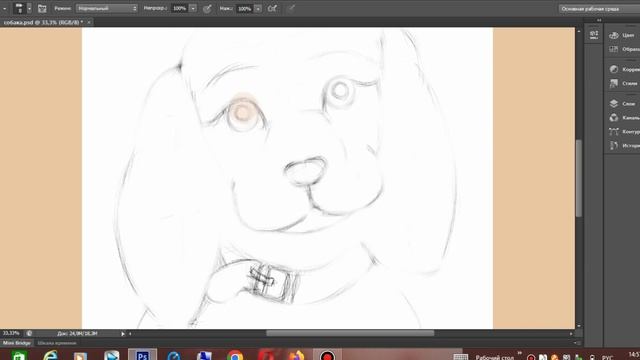This screenshot has width=640, height=360.
Task: Open the Paths (Контуры) panel
Action: point(624,131)
